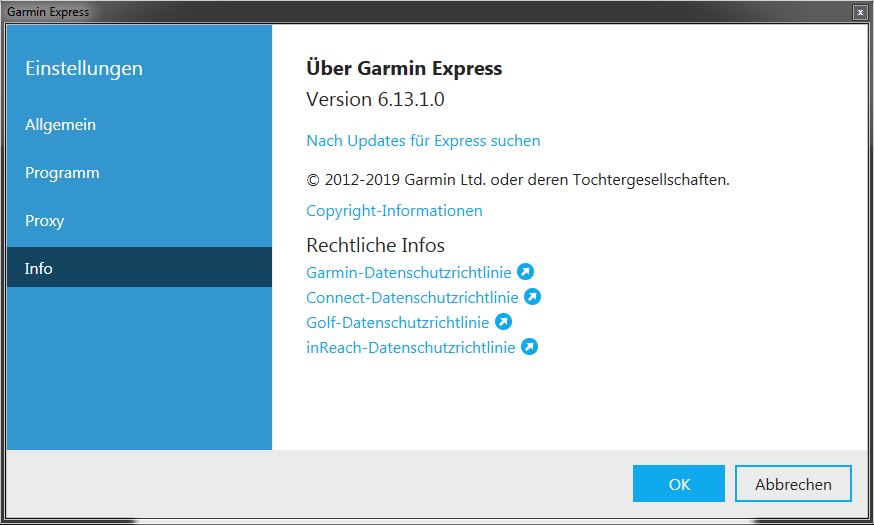This screenshot has width=874, height=525.
Task: Click the Einstellungen sidebar heading
Action: (x=84, y=69)
